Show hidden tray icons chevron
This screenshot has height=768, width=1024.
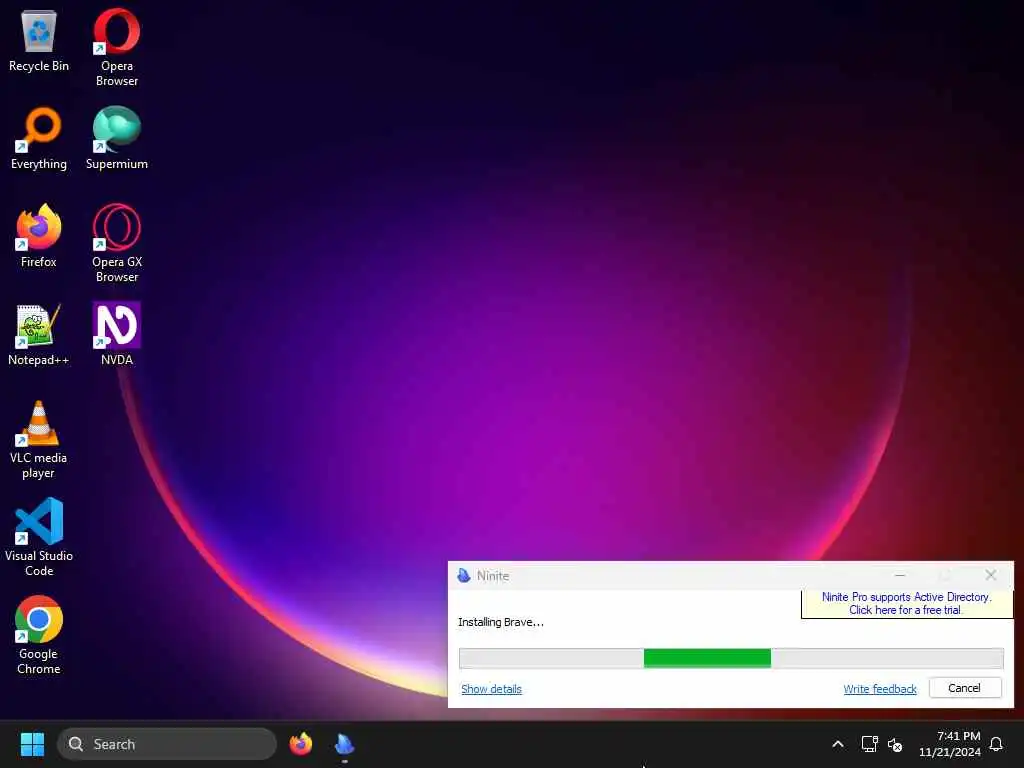click(838, 744)
